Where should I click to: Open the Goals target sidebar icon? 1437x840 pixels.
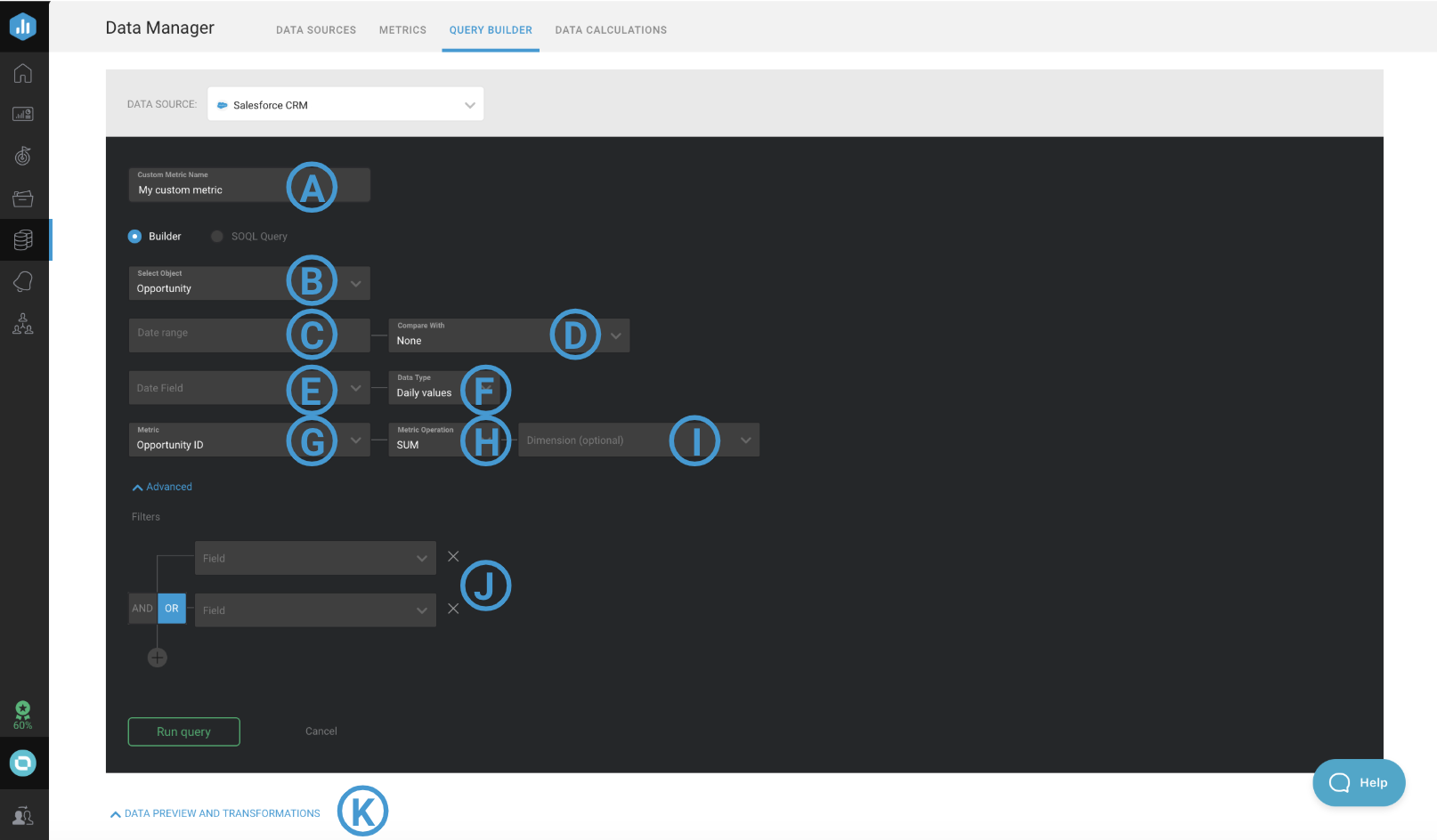click(x=23, y=156)
